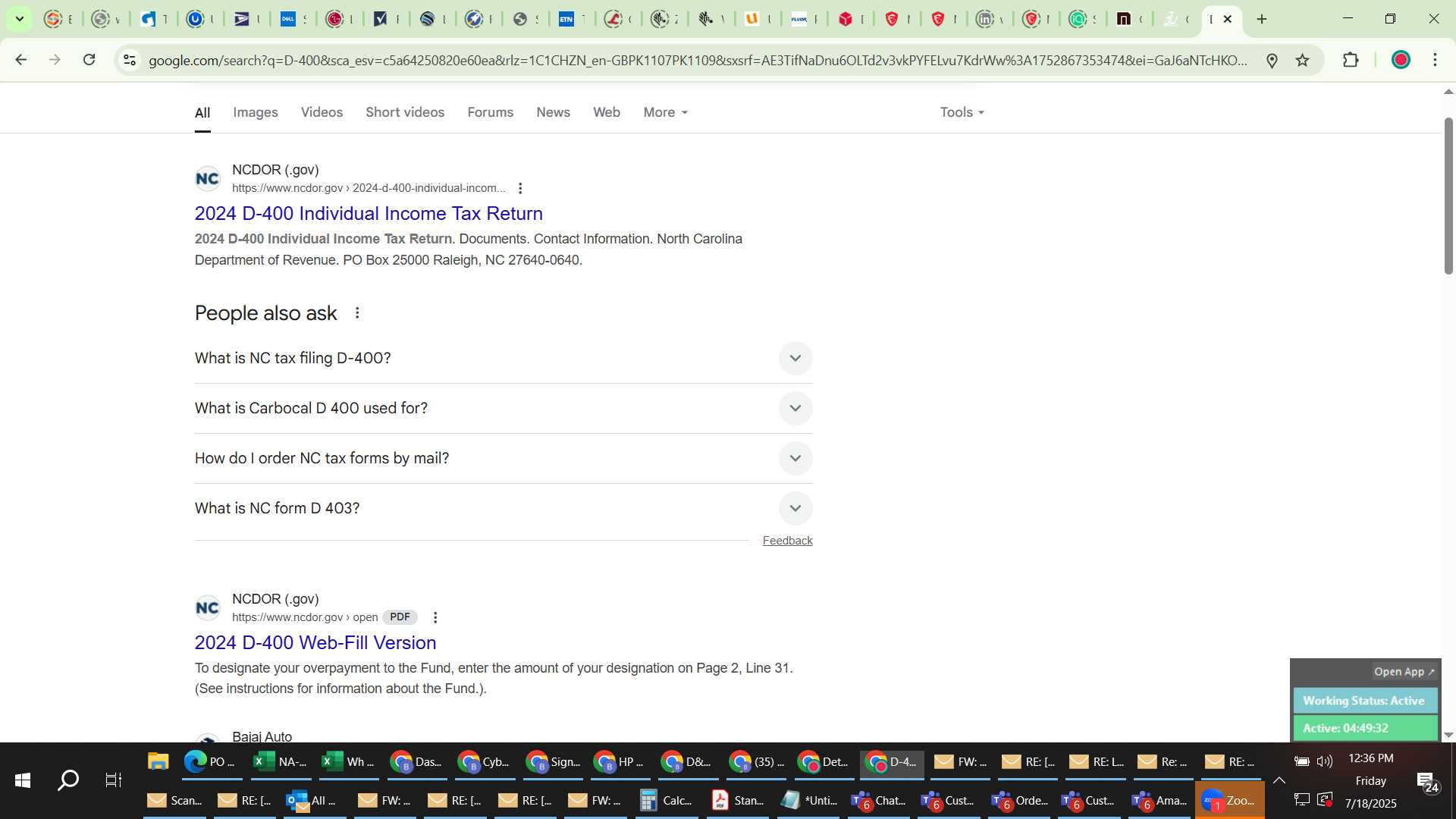Open Tools dropdown
The image size is (1456, 819).
point(962,112)
